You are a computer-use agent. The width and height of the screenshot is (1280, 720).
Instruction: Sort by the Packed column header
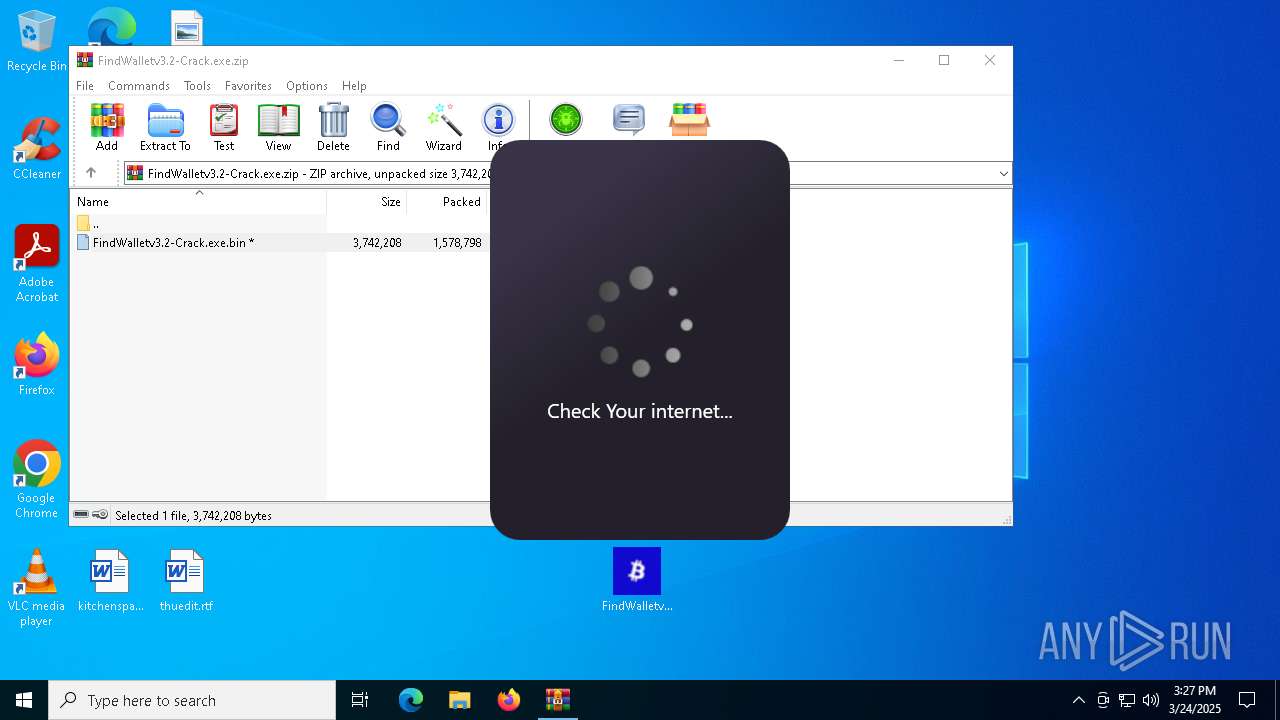(447, 201)
